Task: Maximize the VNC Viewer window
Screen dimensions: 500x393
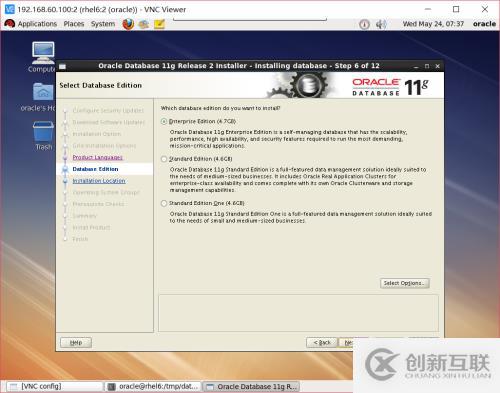Action: point(456,9)
